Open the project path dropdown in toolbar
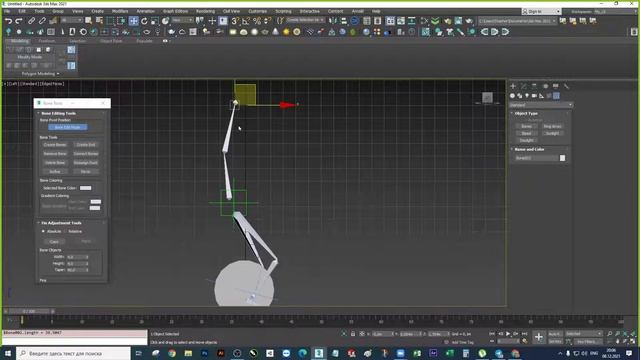This screenshot has height=360, width=640. click(x=517, y=21)
